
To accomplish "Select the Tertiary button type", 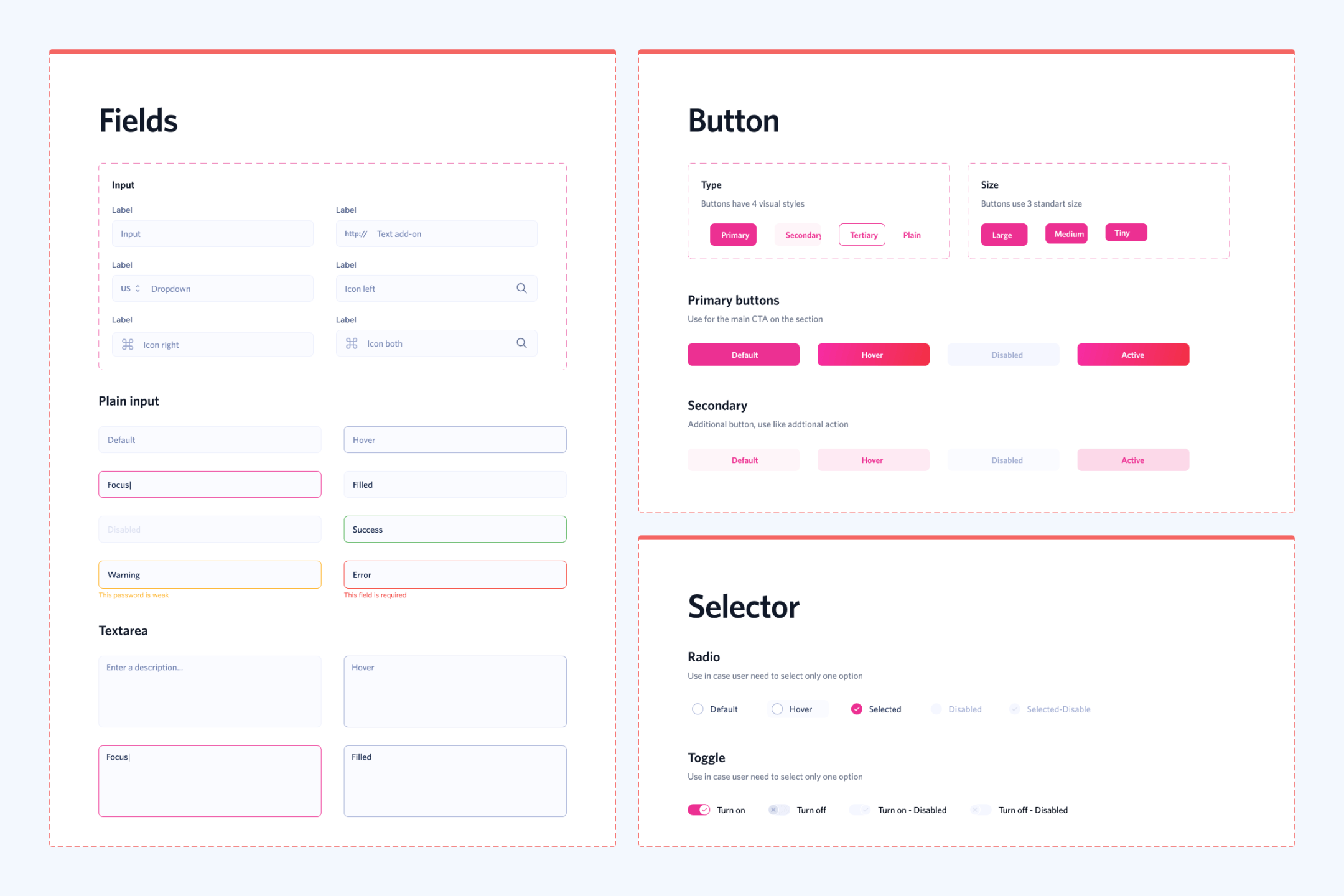I will click(862, 234).
